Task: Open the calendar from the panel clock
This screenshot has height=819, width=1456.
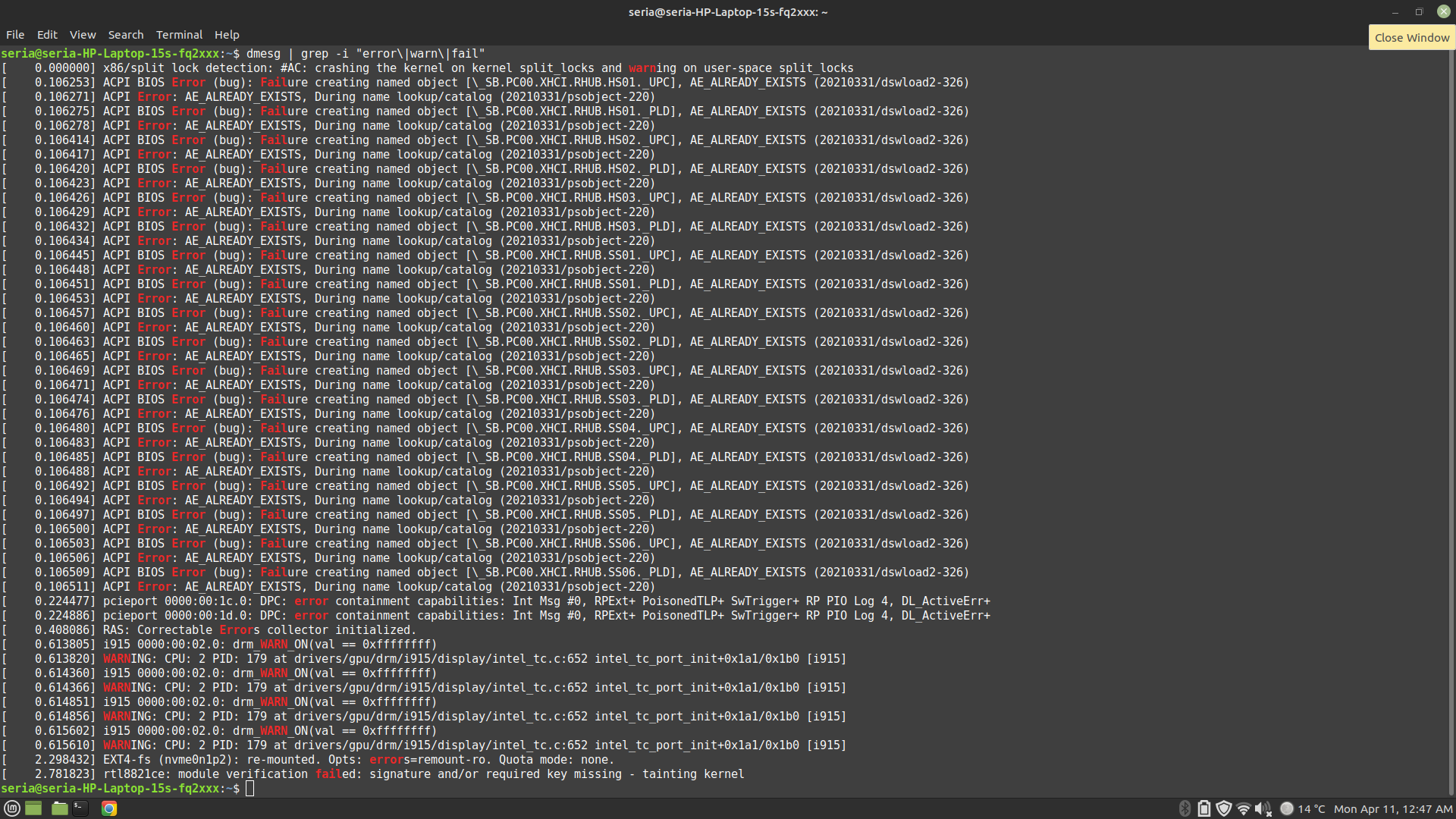Action: [1393, 808]
